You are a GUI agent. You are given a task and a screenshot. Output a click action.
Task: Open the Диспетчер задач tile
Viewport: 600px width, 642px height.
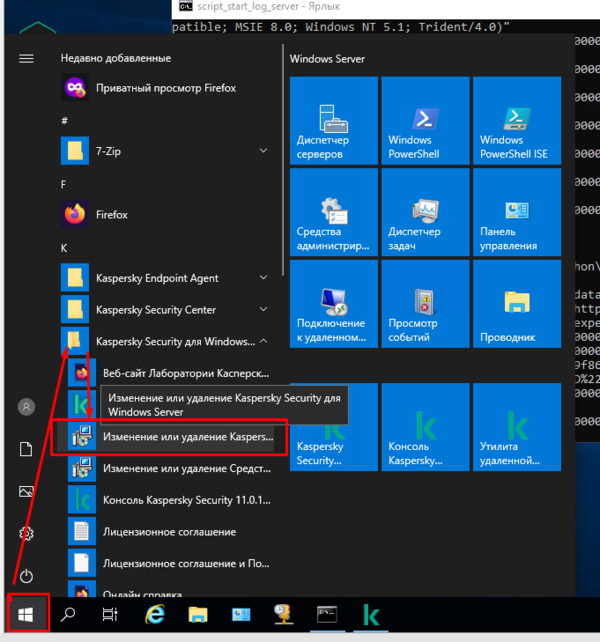click(x=425, y=212)
